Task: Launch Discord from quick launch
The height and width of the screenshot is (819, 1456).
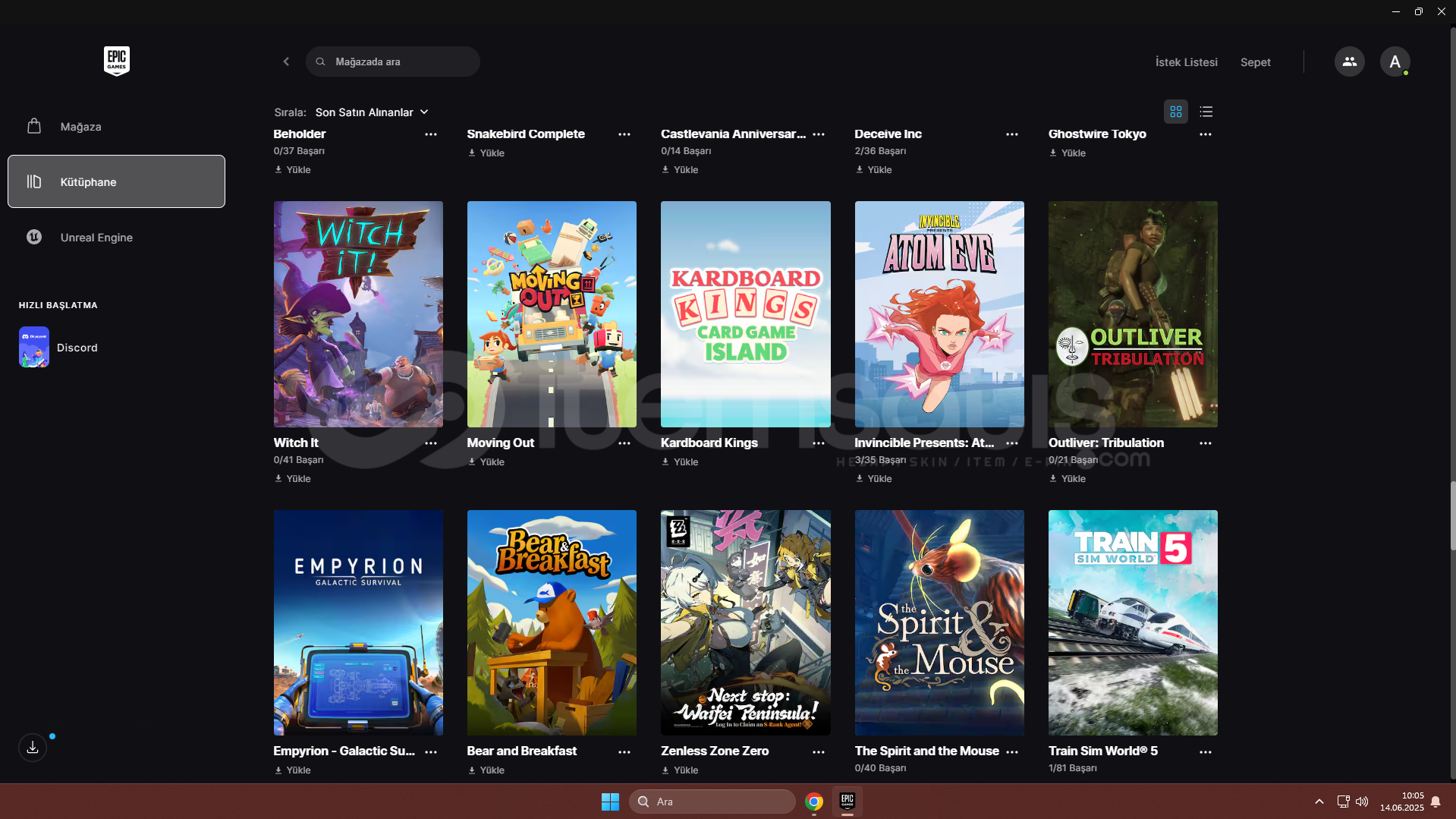Action: point(58,347)
